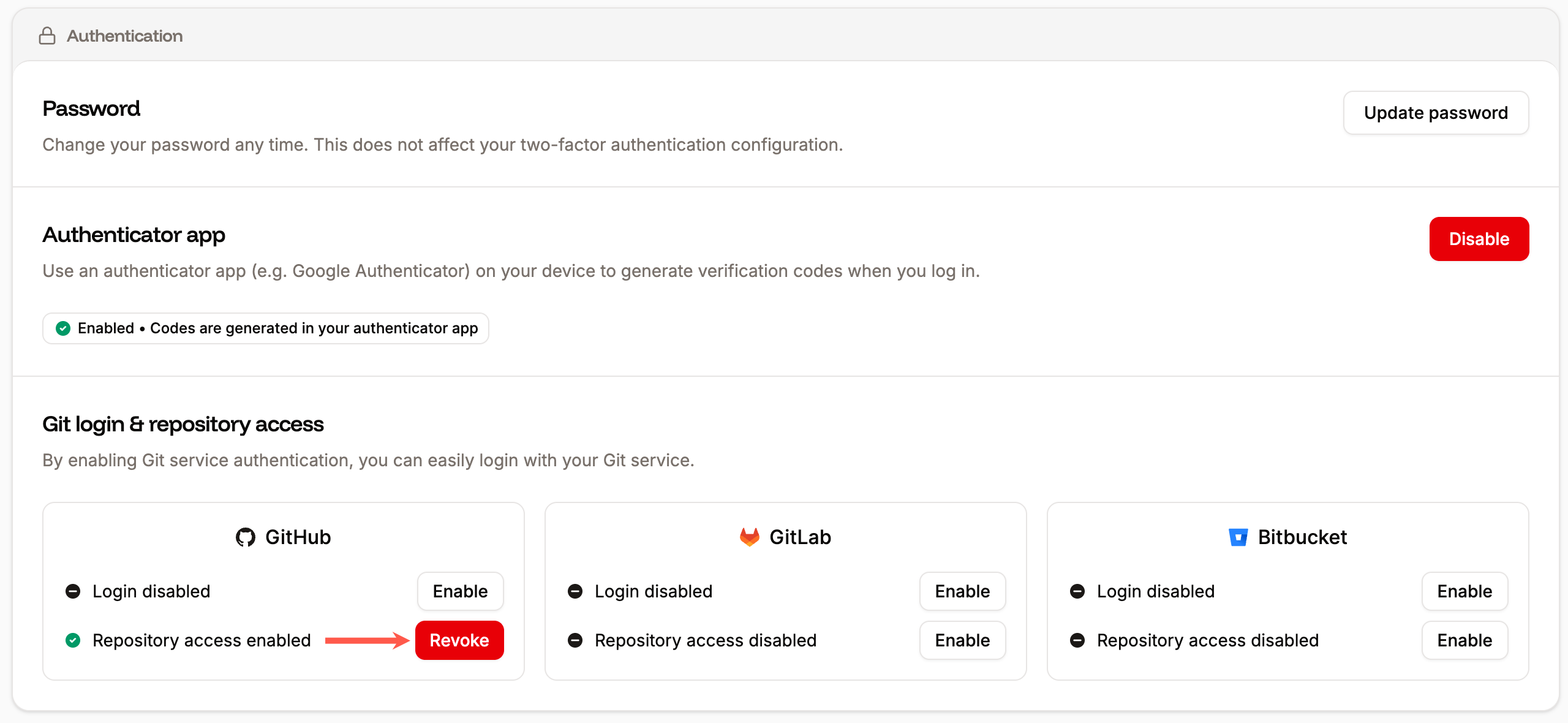Revoke GitHub repository access
Screen dimensions: 1568x723
459,640
